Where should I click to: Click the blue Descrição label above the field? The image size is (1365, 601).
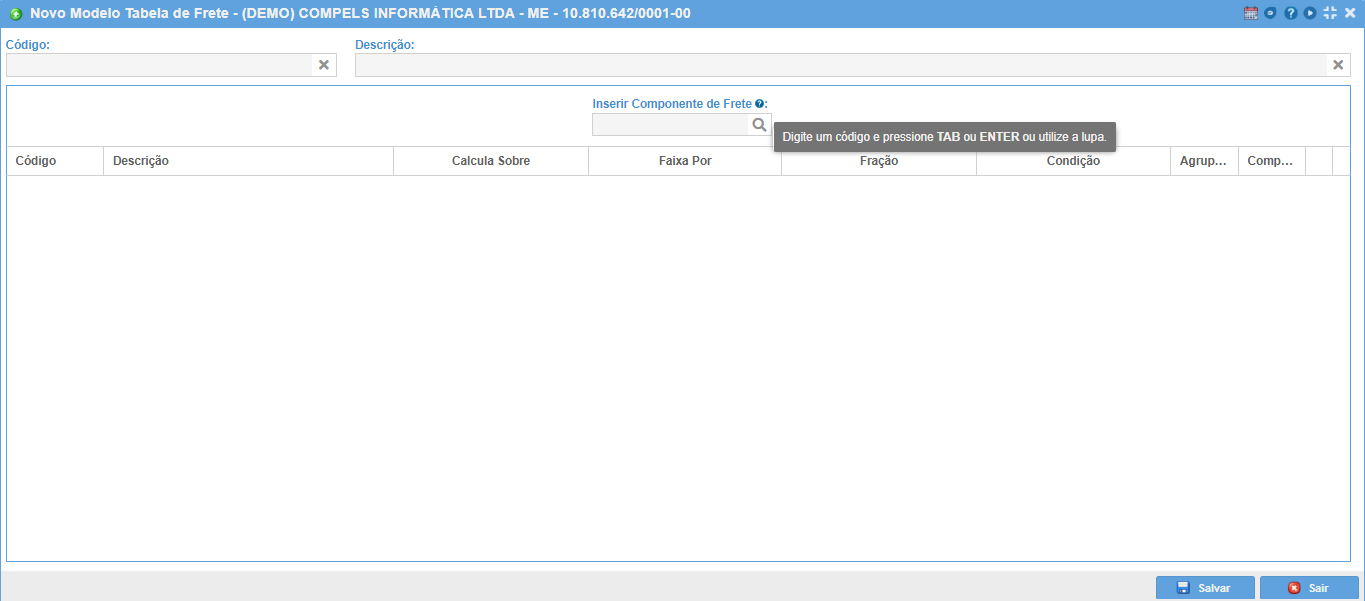click(x=385, y=45)
